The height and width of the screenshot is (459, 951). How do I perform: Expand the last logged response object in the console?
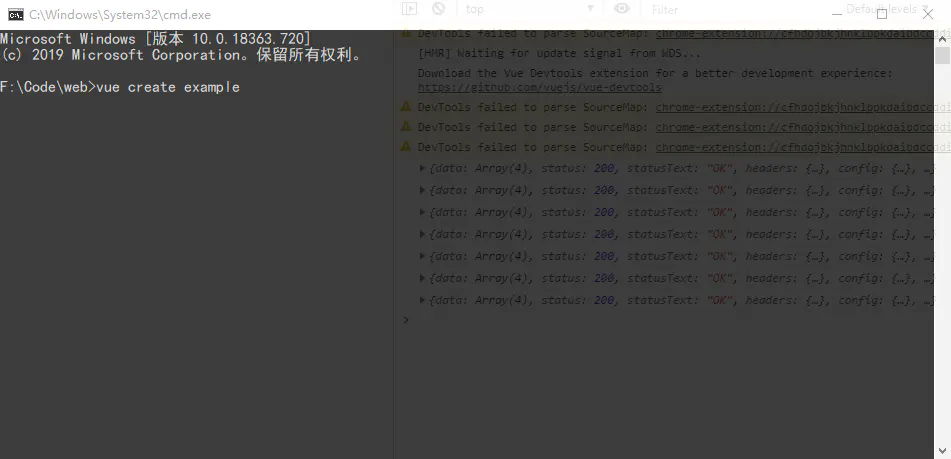tap(423, 300)
